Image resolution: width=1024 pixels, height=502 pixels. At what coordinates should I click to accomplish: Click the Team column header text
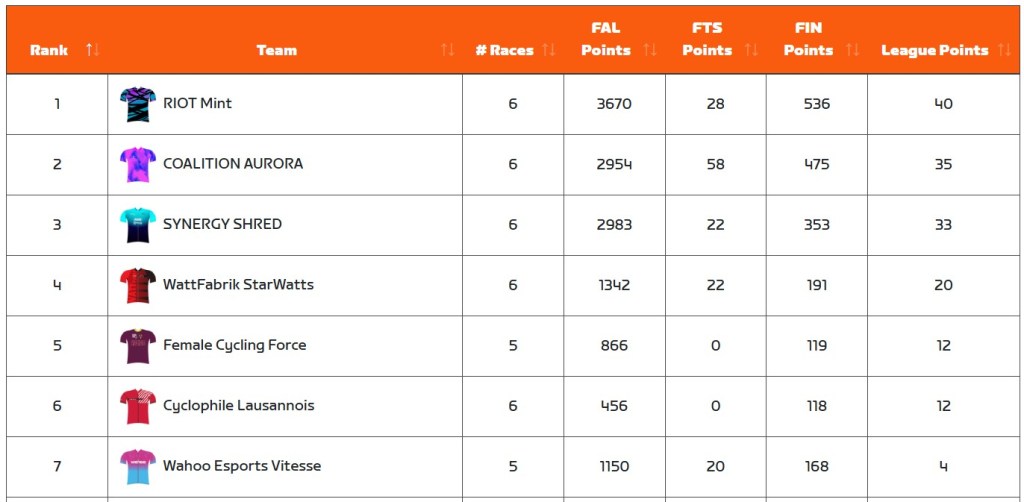[276, 50]
